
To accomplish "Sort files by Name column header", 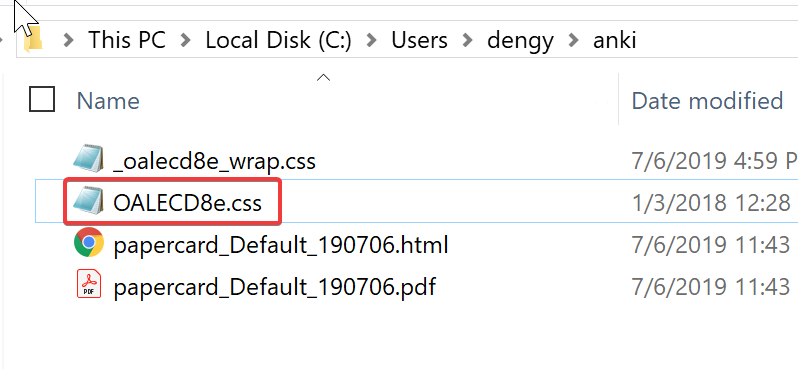I will (108, 100).
